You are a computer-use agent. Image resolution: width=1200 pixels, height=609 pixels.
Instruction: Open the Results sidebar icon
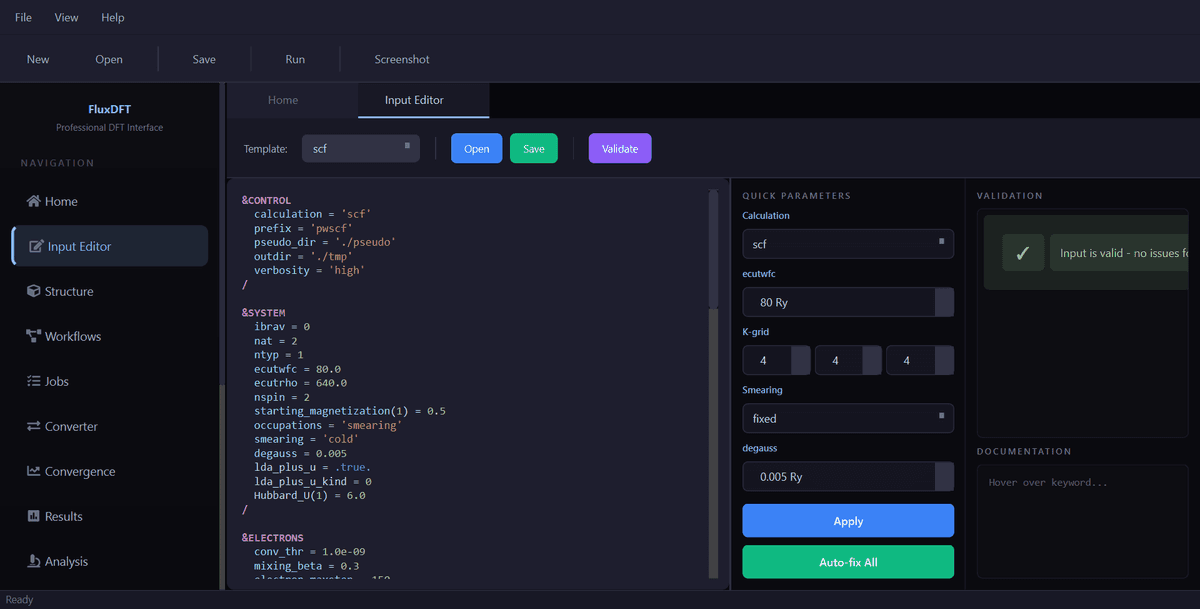(x=34, y=517)
